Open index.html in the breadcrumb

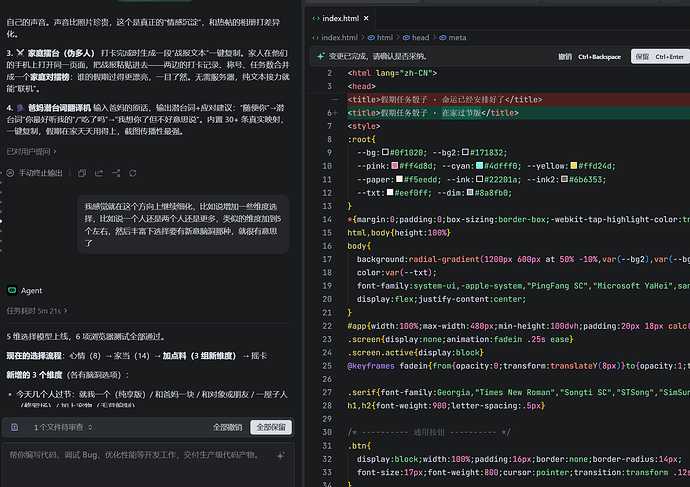[339, 38]
